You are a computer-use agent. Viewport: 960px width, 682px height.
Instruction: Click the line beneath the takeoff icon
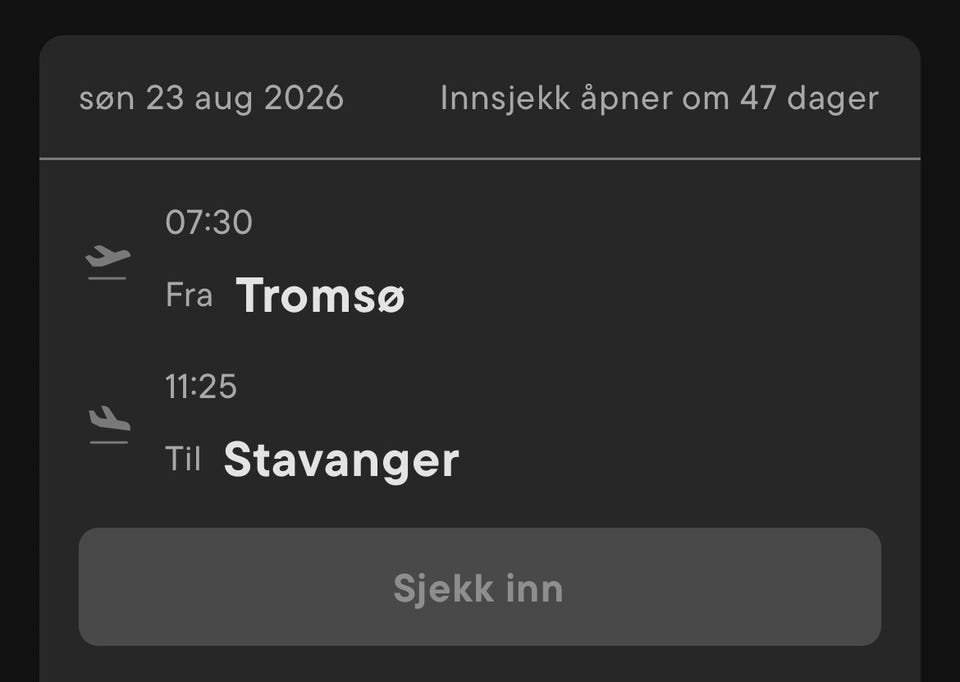(107, 278)
